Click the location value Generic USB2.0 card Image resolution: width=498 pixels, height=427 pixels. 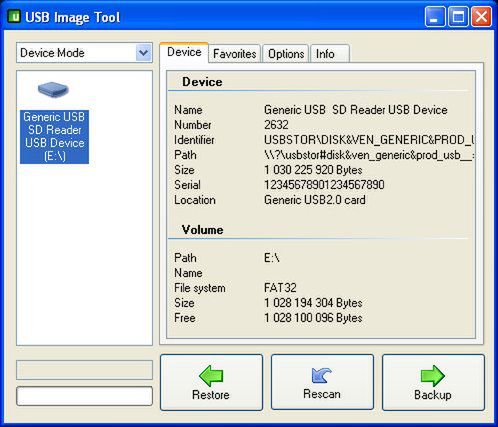click(315, 200)
